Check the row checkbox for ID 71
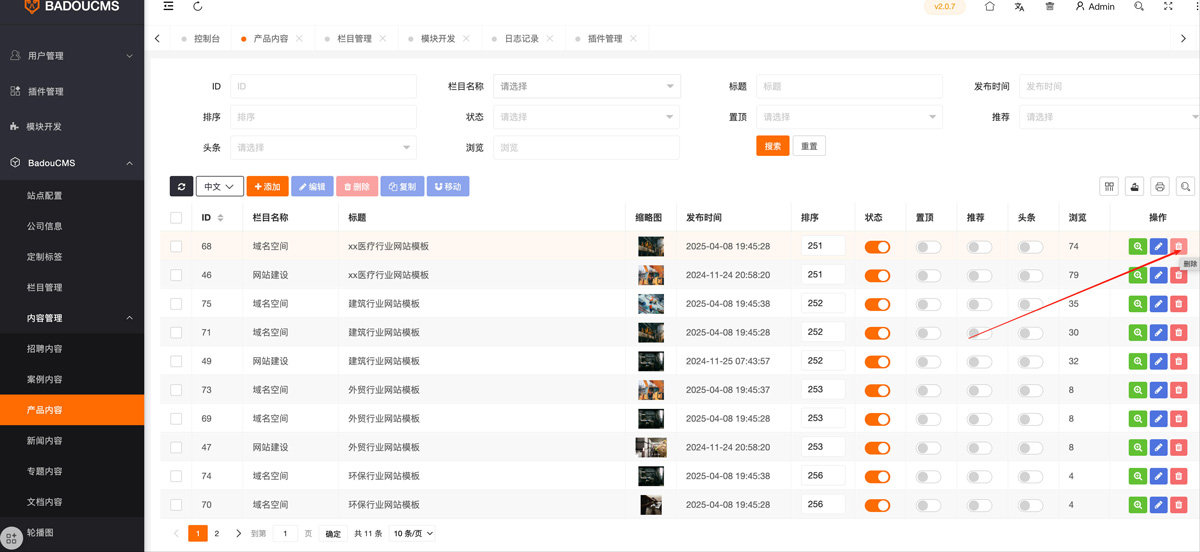The image size is (1200, 552). point(176,332)
